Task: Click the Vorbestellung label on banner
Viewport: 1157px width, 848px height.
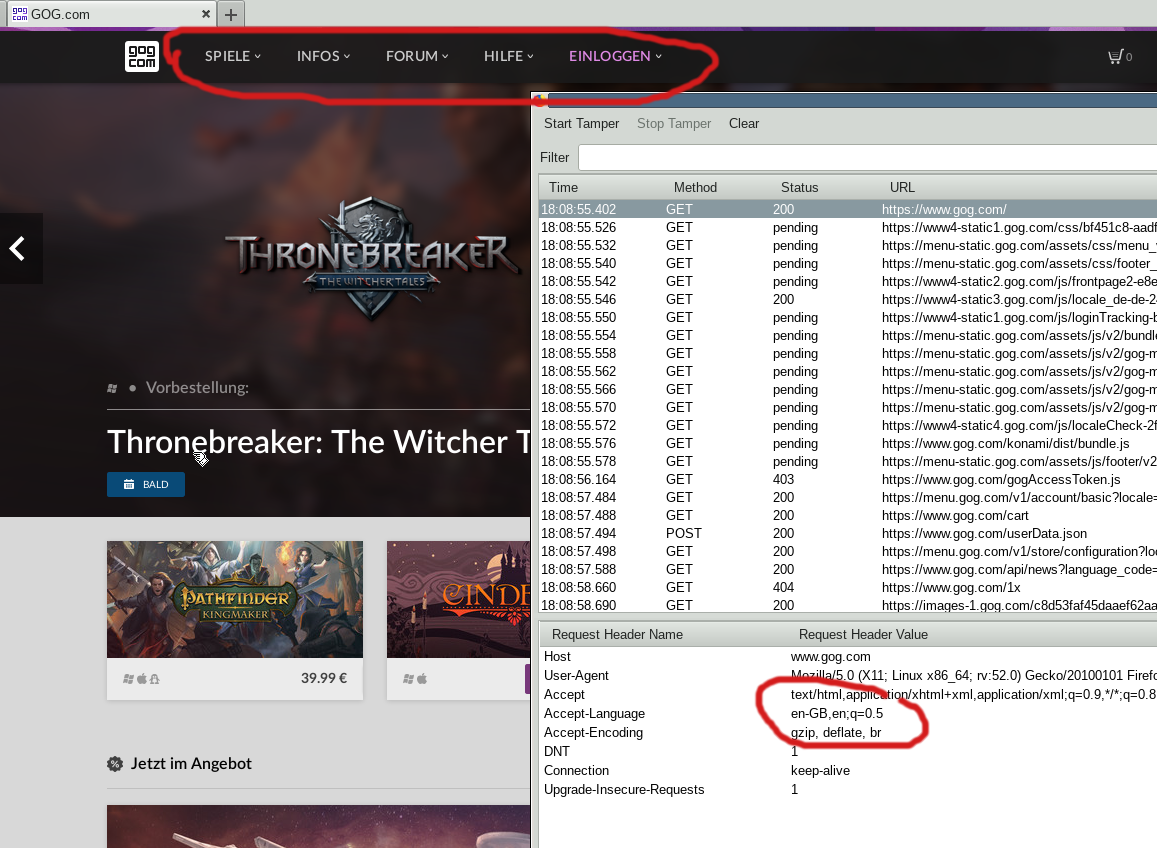Action: tap(197, 387)
